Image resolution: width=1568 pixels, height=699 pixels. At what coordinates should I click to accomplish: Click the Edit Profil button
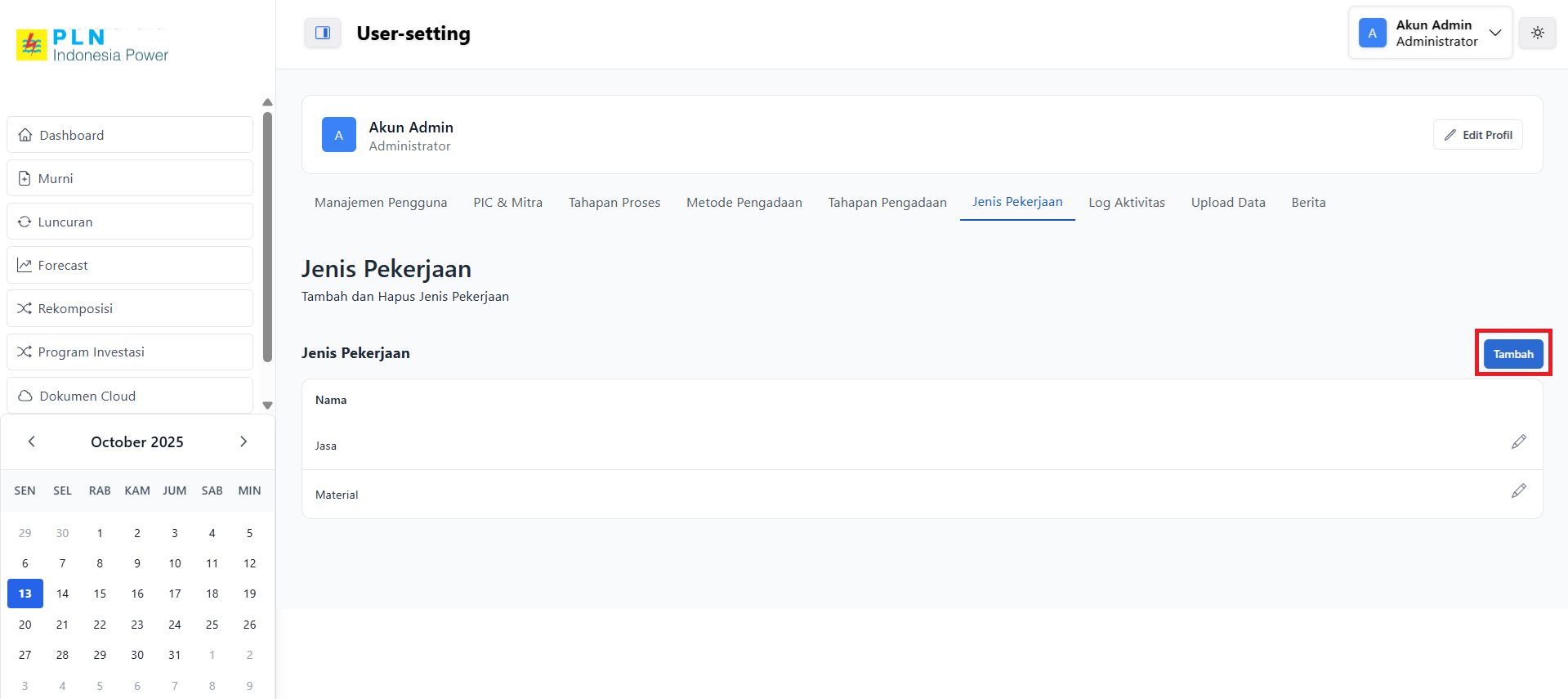[1477, 135]
